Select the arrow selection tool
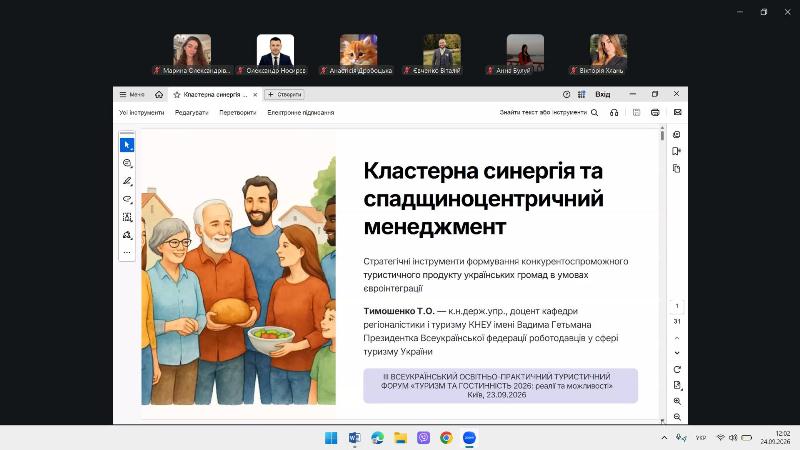 127,145
